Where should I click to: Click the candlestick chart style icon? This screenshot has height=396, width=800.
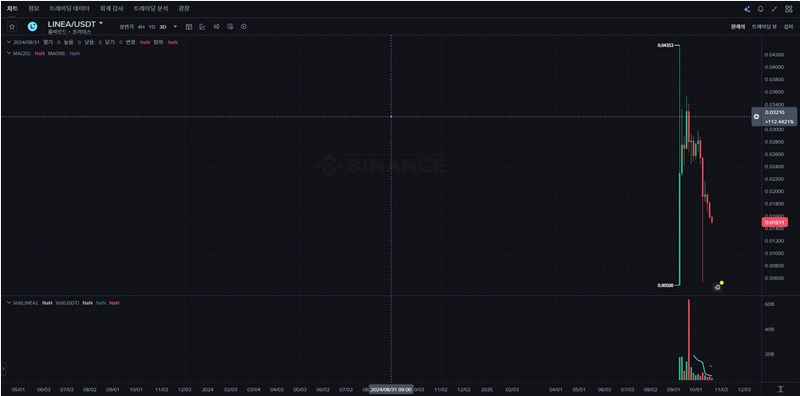(x=216, y=27)
